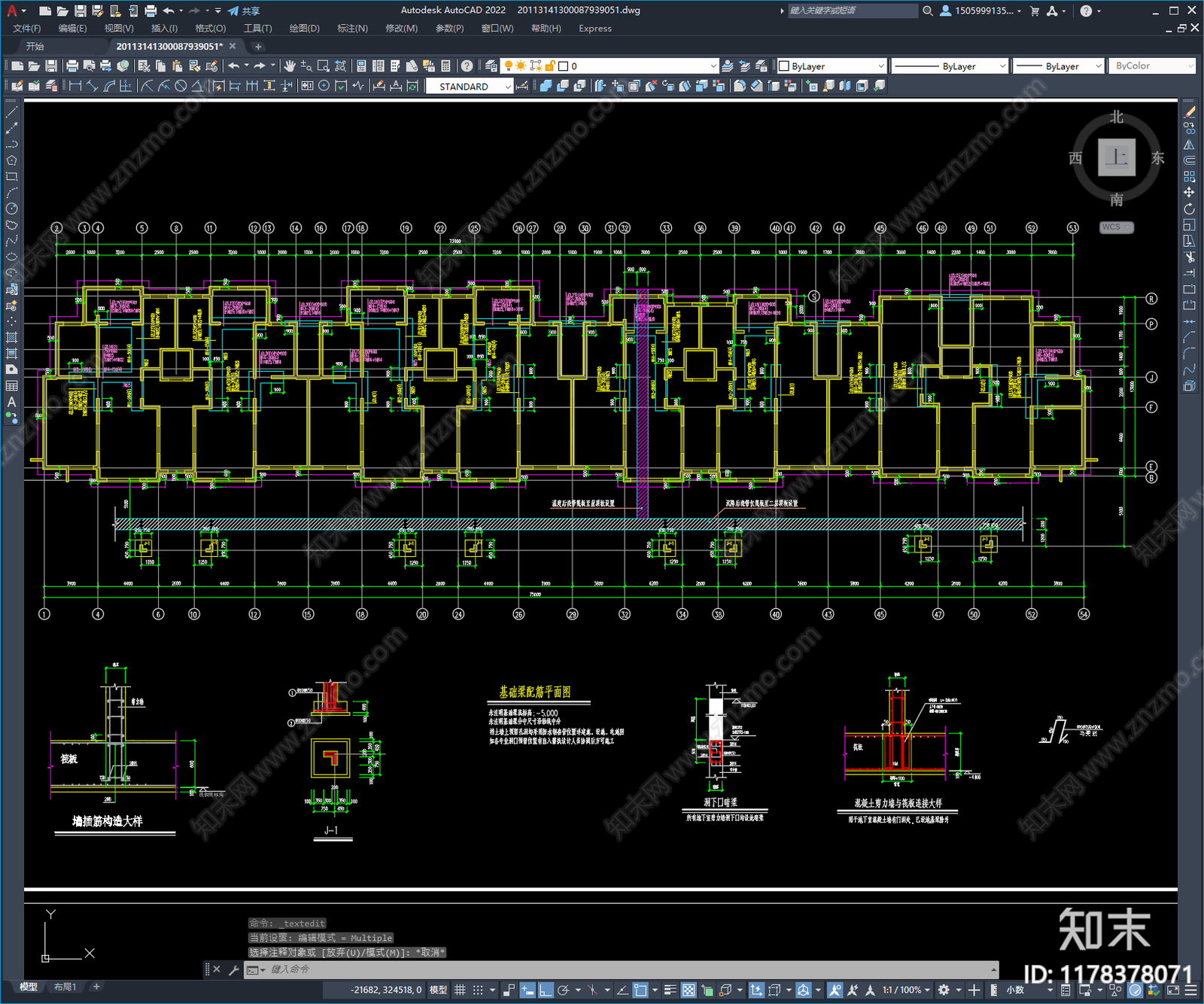
Task: Select the Circle tool in left toolbar
Action: (x=11, y=208)
